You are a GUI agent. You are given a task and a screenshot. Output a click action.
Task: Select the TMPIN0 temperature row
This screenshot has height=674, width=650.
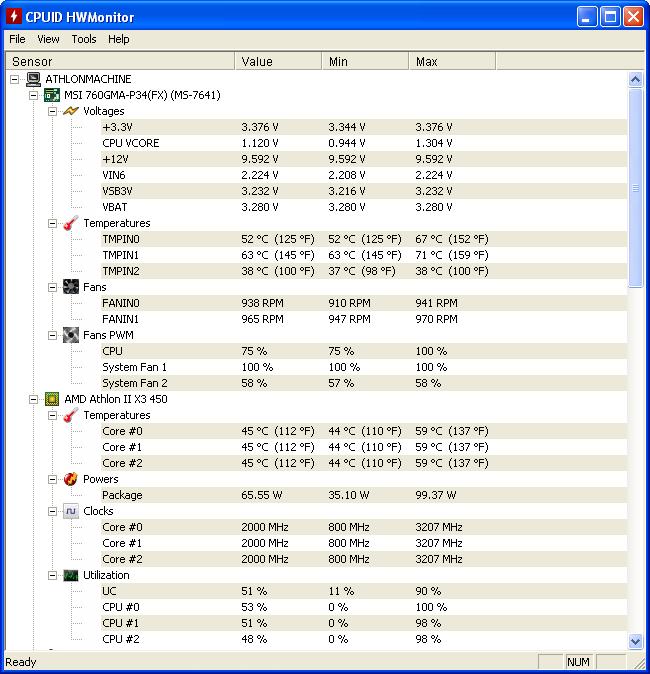(x=363, y=239)
